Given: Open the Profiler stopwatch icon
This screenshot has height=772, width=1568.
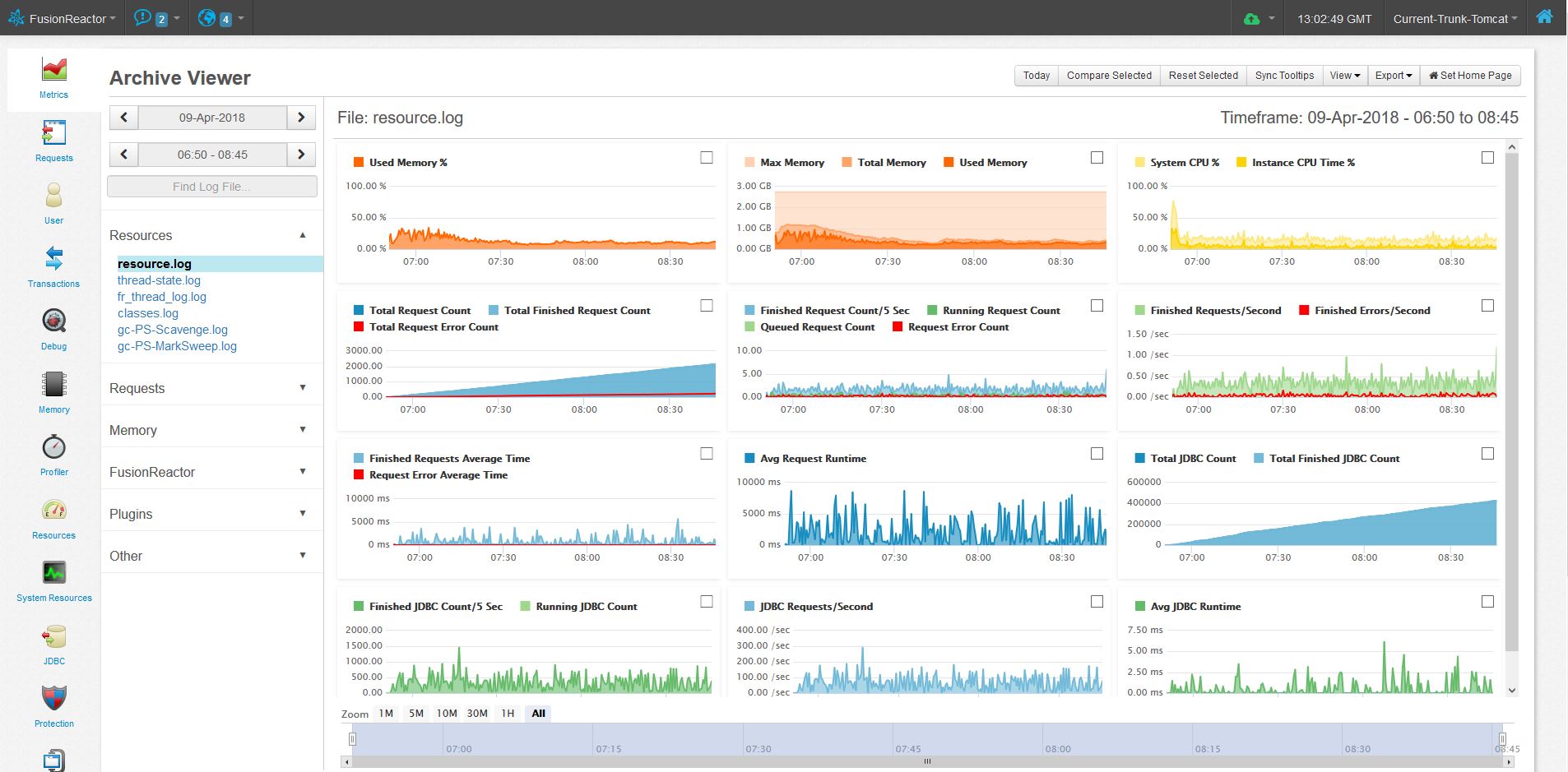Looking at the screenshot, I should (53, 446).
